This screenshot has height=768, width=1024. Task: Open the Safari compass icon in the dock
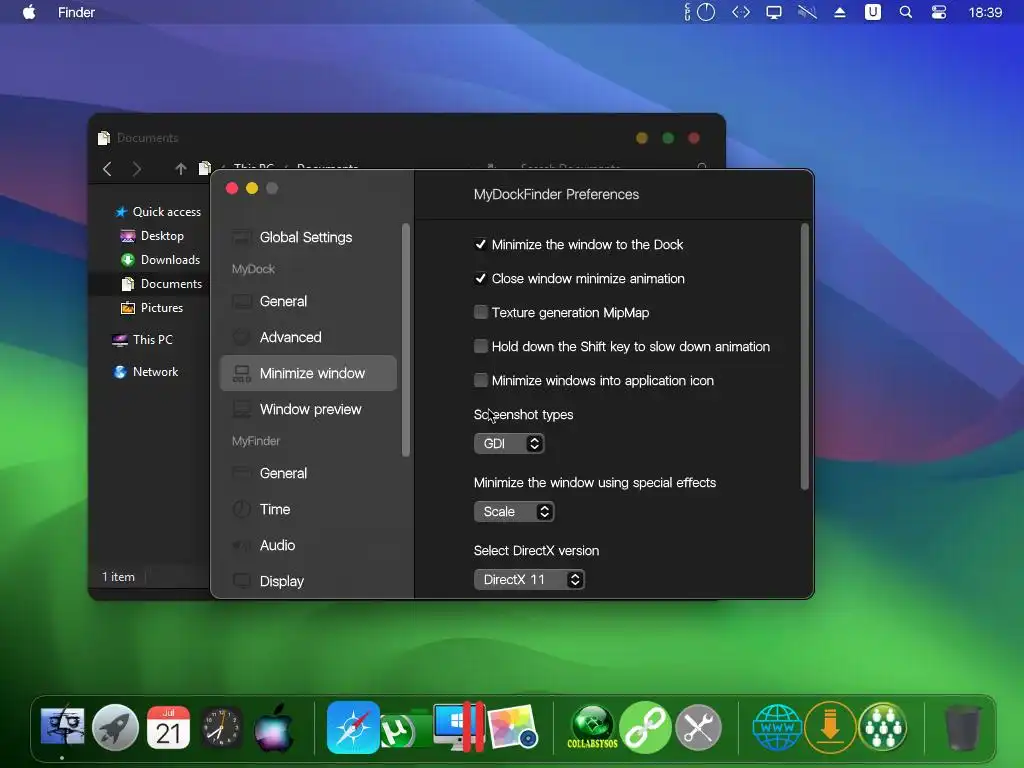[x=353, y=727]
